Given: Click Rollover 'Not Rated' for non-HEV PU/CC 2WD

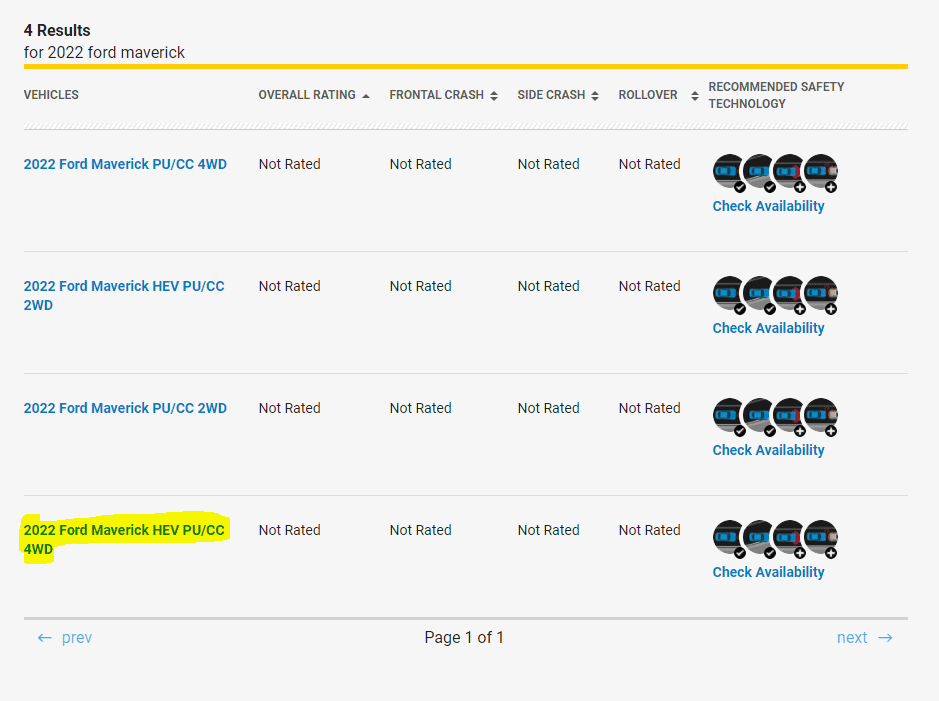Looking at the screenshot, I should (x=650, y=408).
